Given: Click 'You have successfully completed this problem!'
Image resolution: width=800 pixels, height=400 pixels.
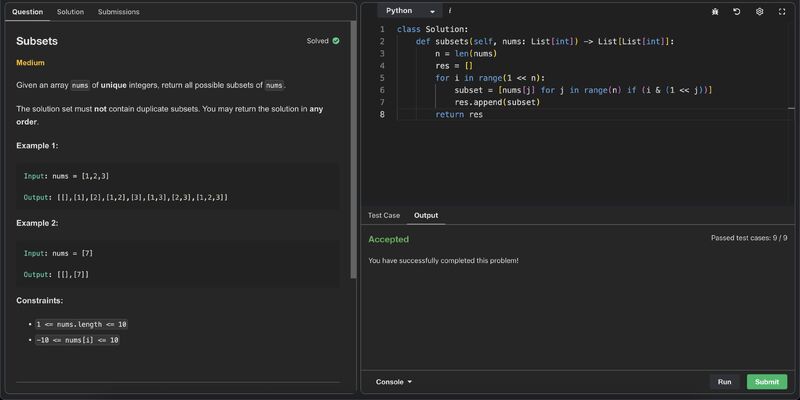Looking at the screenshot, I should point(443,261).
